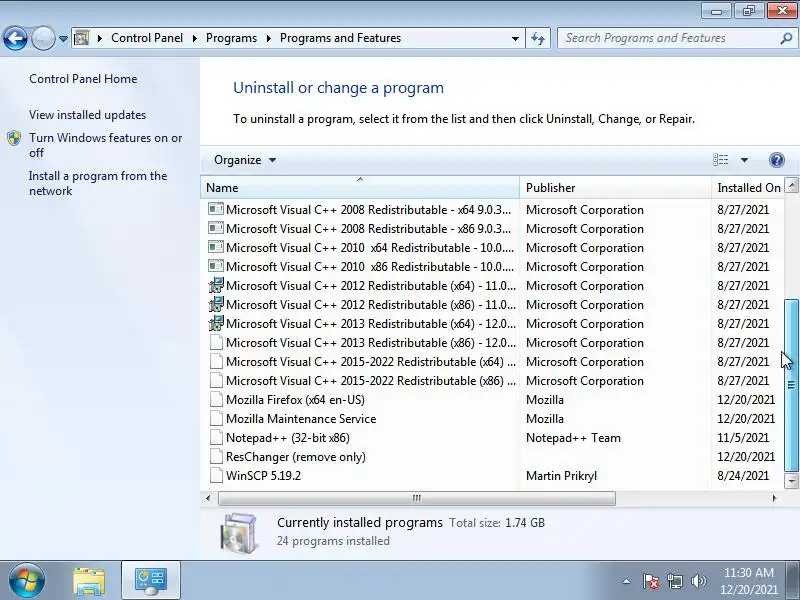Open the More view options arrow
The width and height of the screenshot is (800, 600).
click(x=744, y=160)
